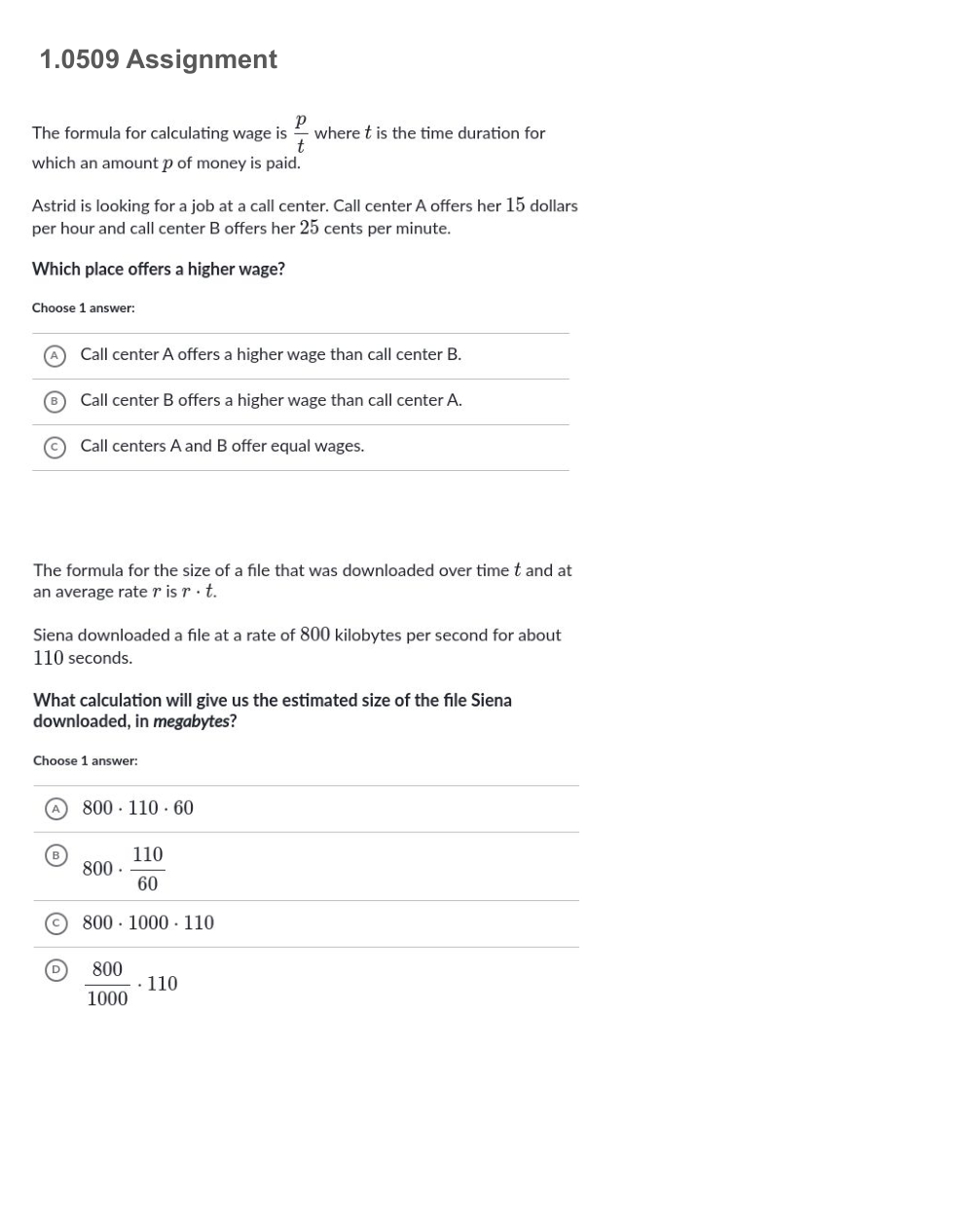
Task: Click answer text "Call center B offers a higher wage"
Action: click(x=271, y=401)
